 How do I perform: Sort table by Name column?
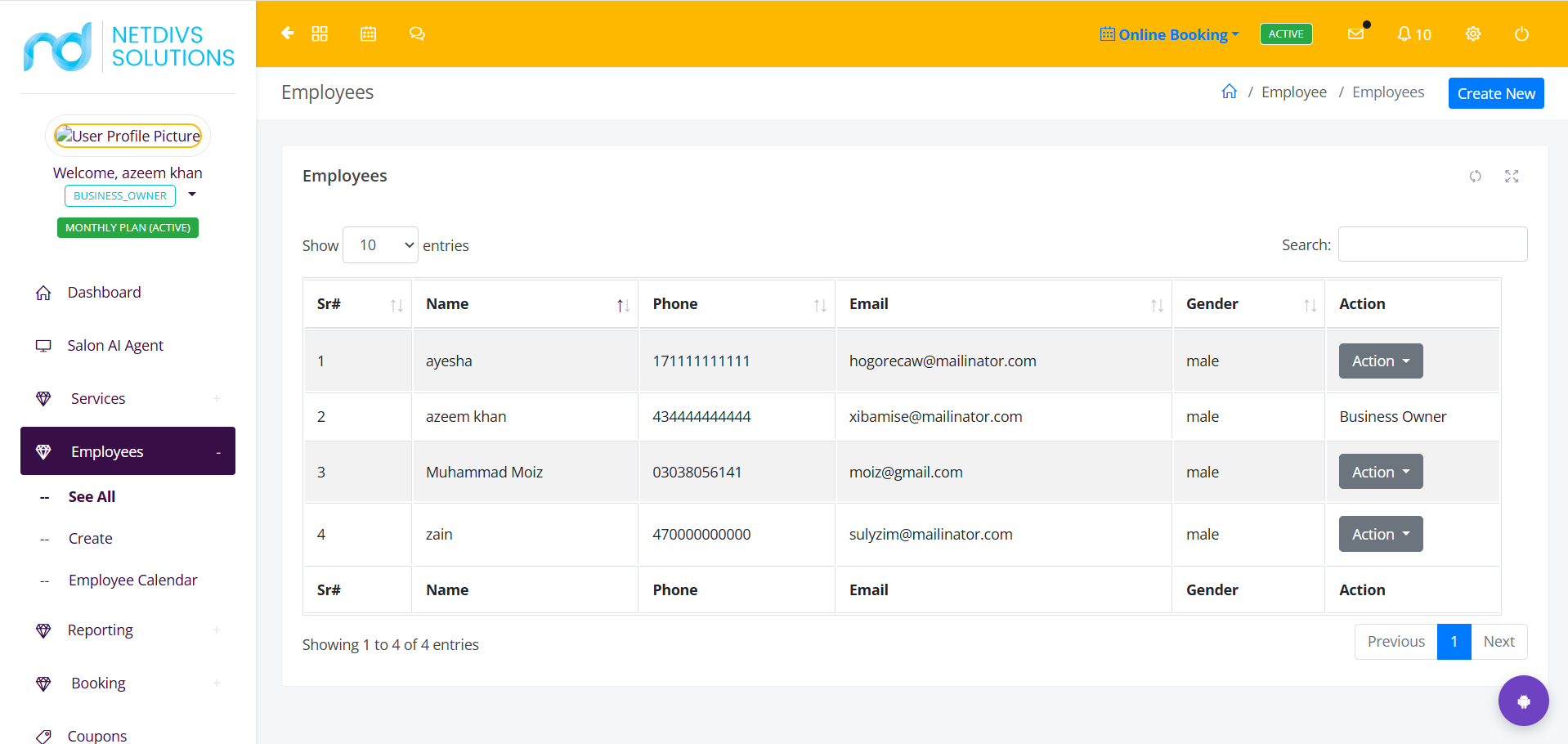pos(525,304)
